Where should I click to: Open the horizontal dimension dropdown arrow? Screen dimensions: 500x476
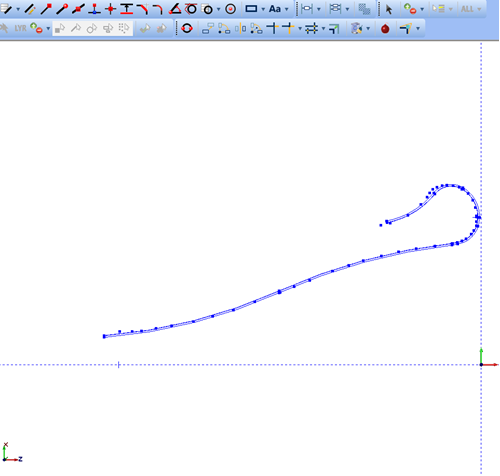click(319, 9)
